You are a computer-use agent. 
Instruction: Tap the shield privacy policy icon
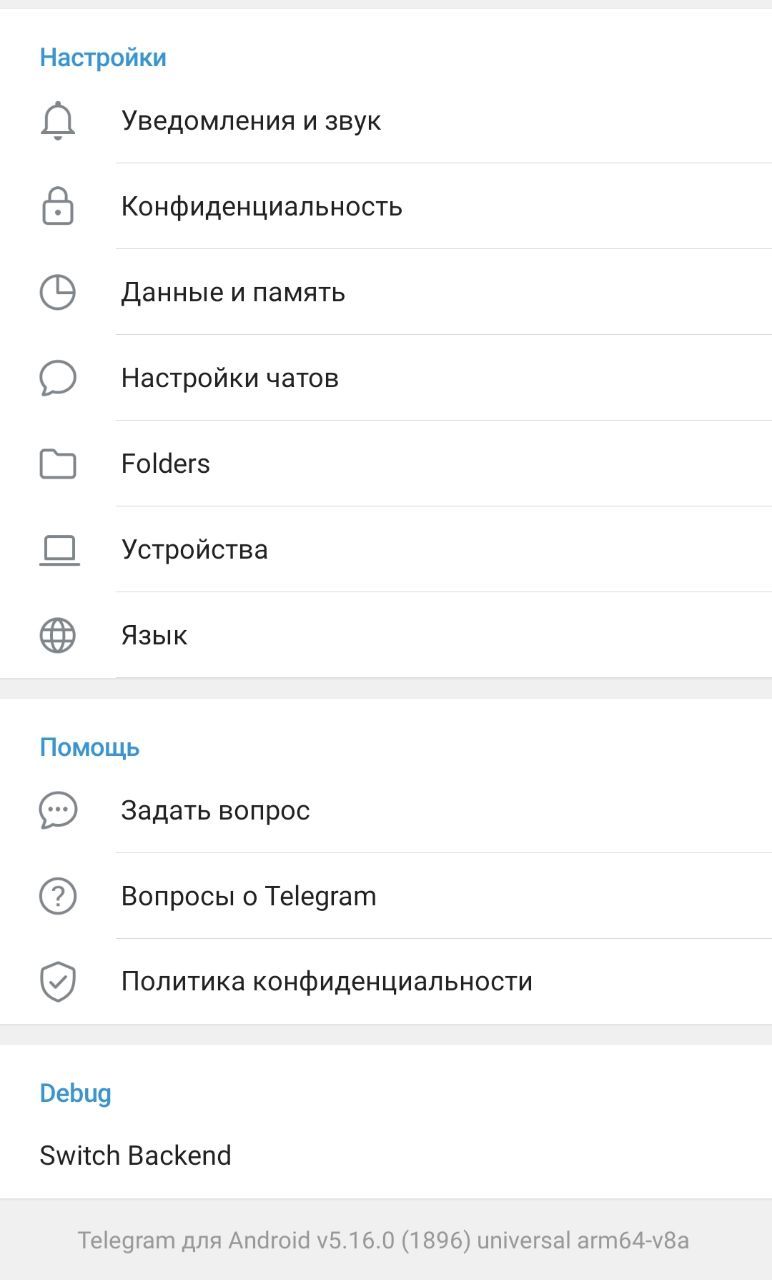[x=58, y=982]
